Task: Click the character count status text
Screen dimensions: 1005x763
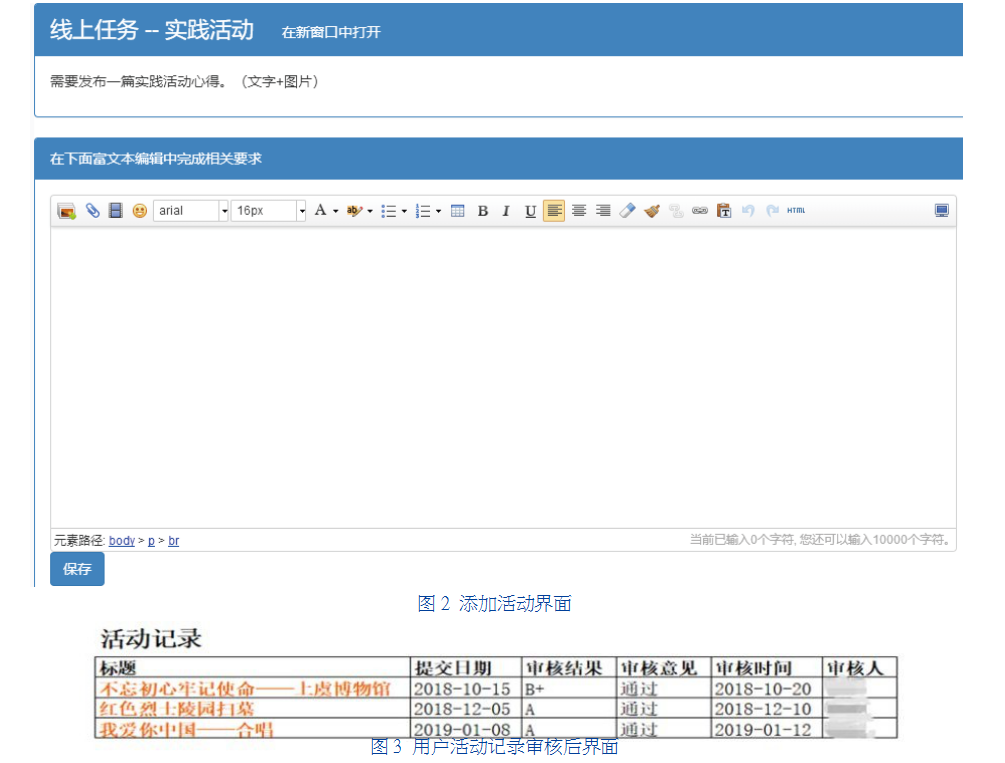Action: click(820, 540)
